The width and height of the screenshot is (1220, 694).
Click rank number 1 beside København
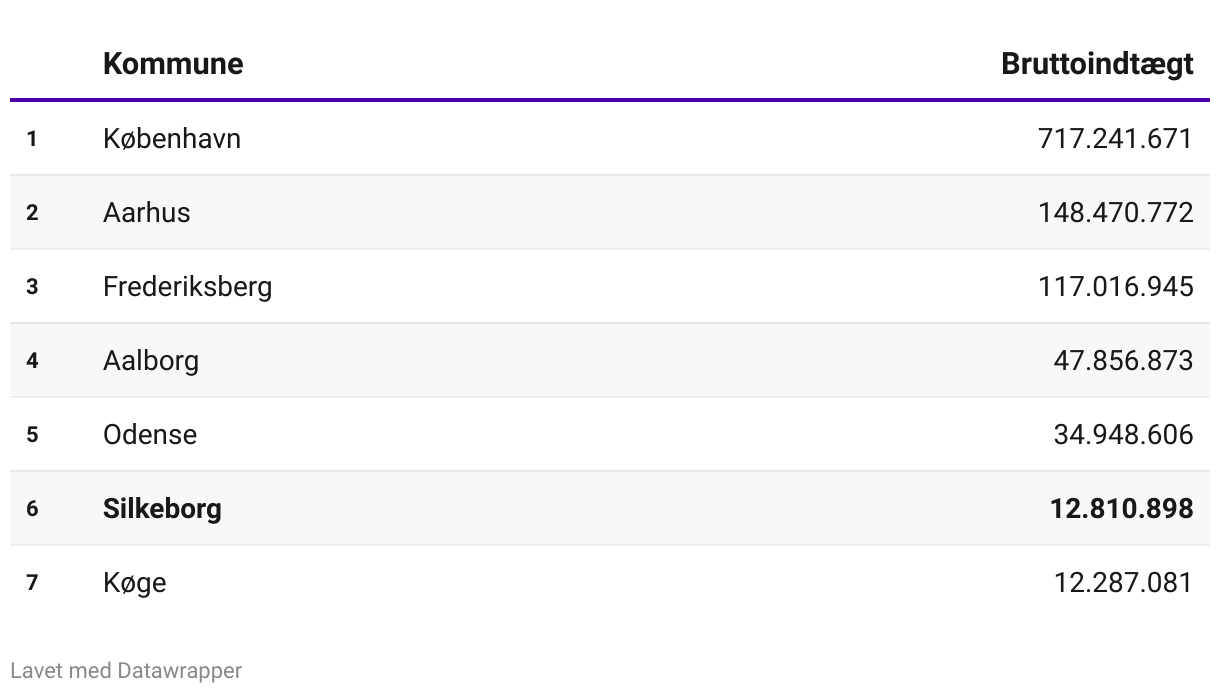point(32,139)
